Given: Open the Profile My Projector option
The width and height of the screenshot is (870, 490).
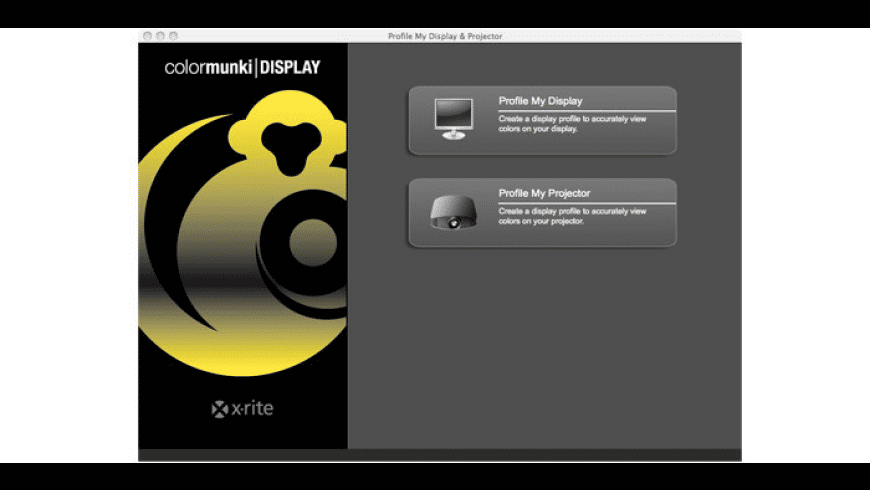Looking at the screenshot, I should coord(543,213).
